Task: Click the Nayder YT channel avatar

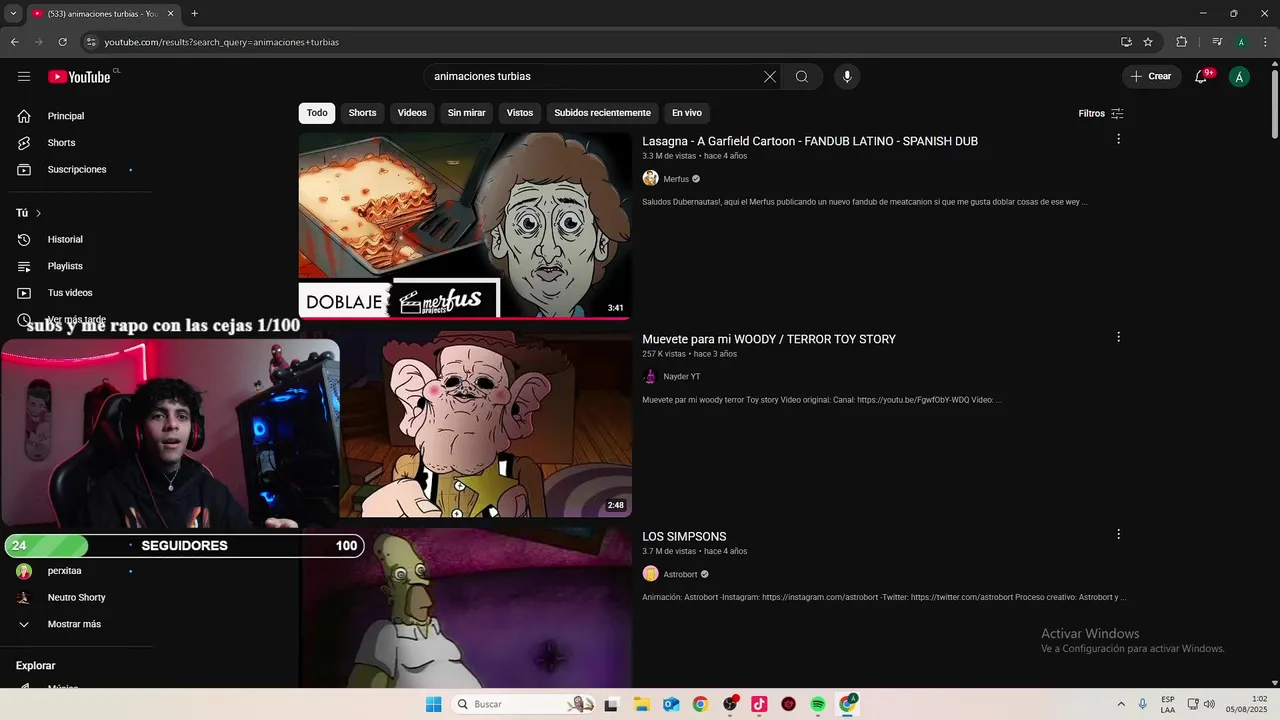Action: (650, 377)
